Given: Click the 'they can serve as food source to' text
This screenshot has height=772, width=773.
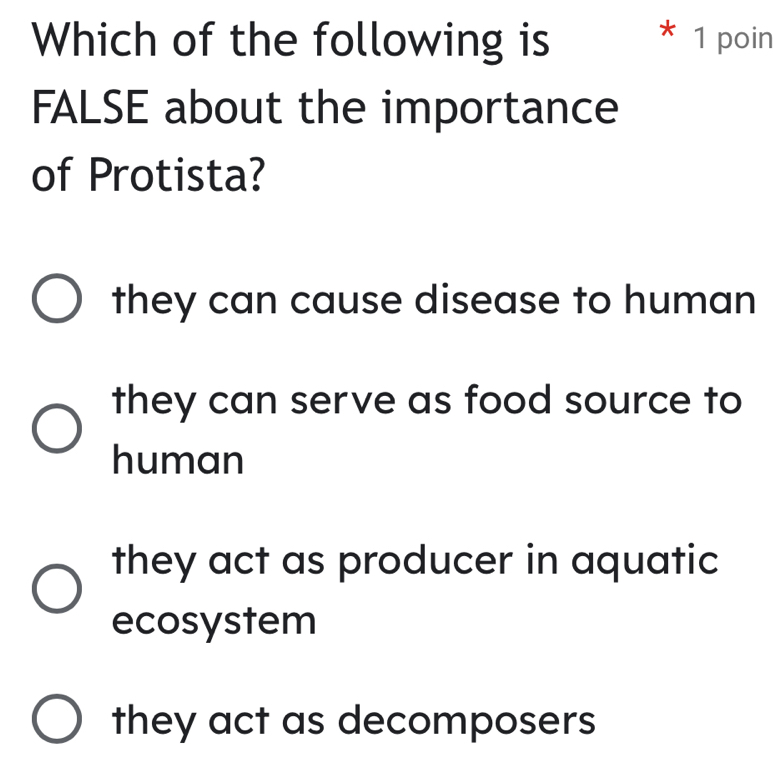Looking at the screenshot, I should tap(428, 400).
